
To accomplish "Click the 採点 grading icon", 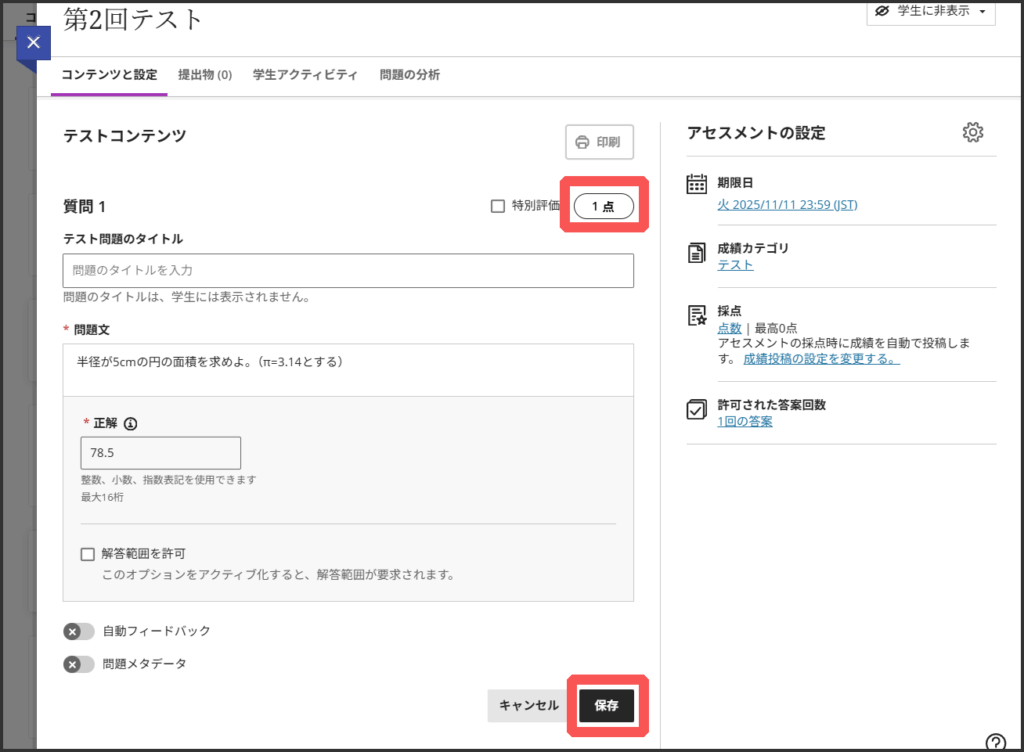I will coord(697,316).
